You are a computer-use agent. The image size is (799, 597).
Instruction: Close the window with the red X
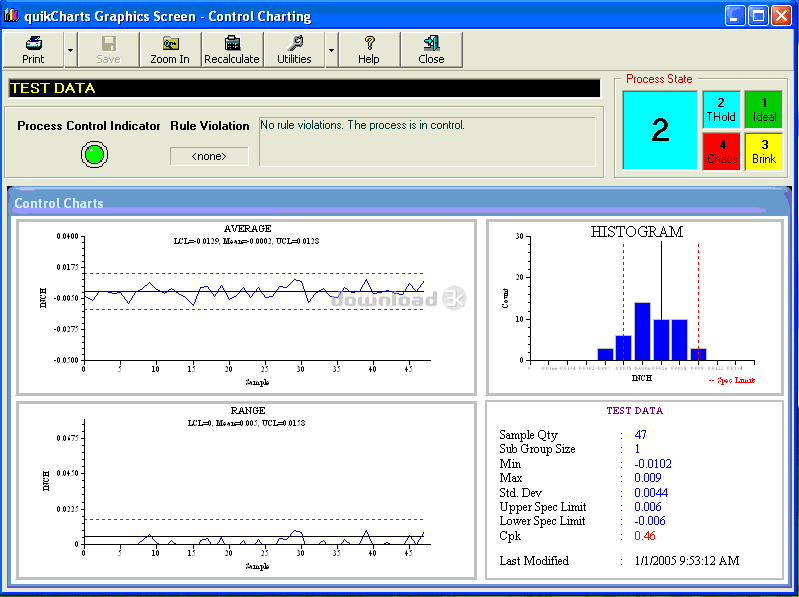781,16
